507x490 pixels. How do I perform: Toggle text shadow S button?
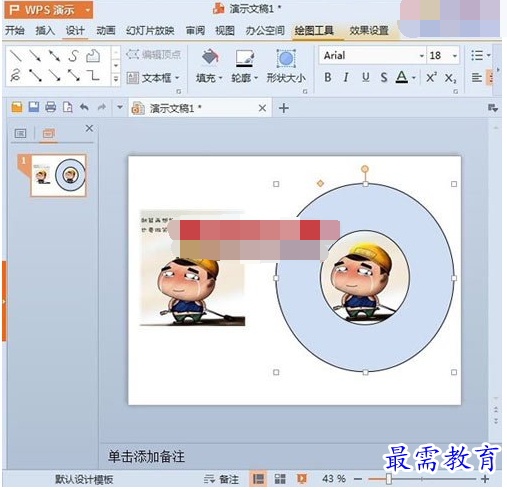(384, 77)
